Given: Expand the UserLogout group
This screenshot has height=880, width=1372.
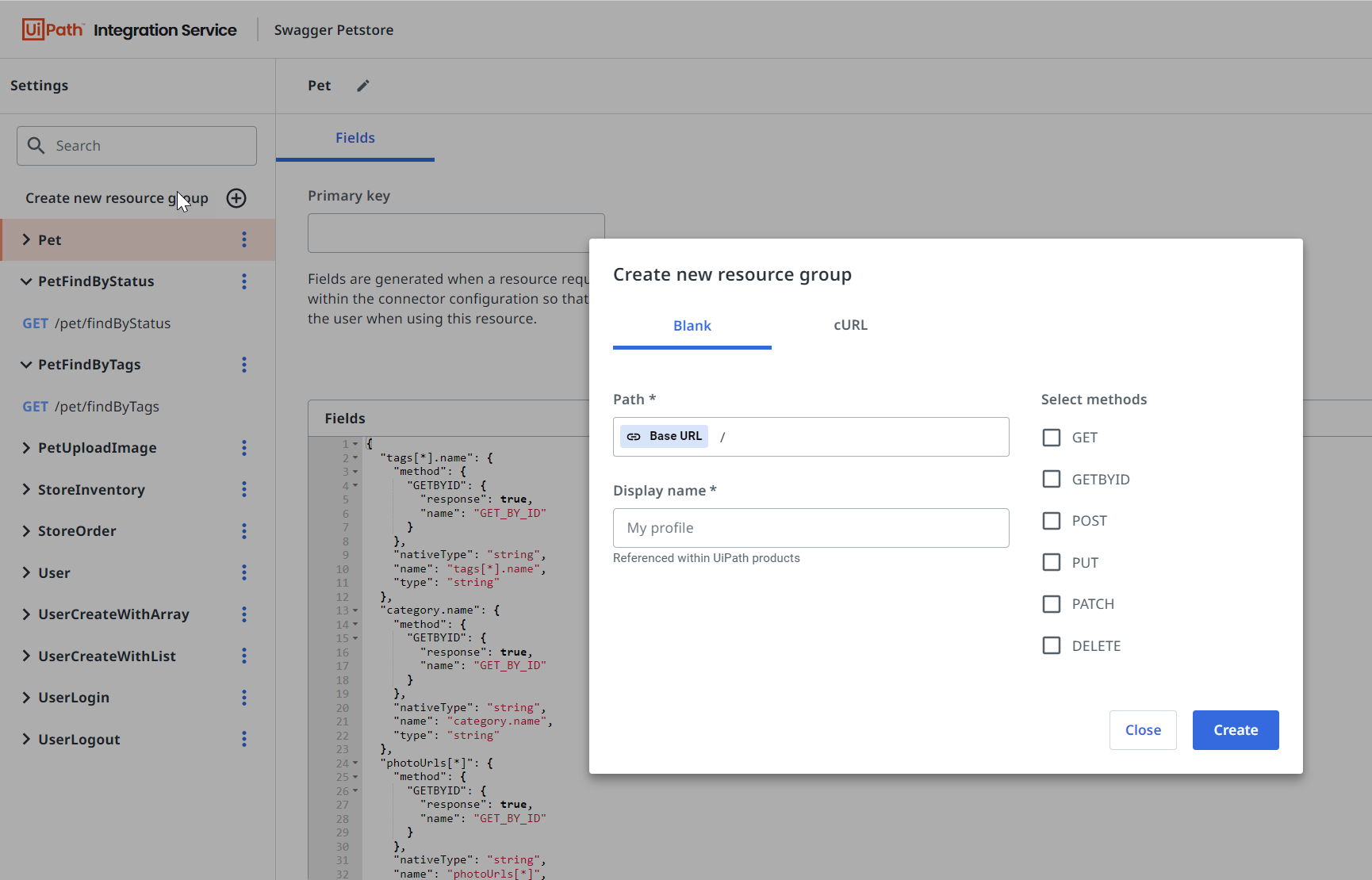Looking at the screenshot, I should (x=26, y=740).
